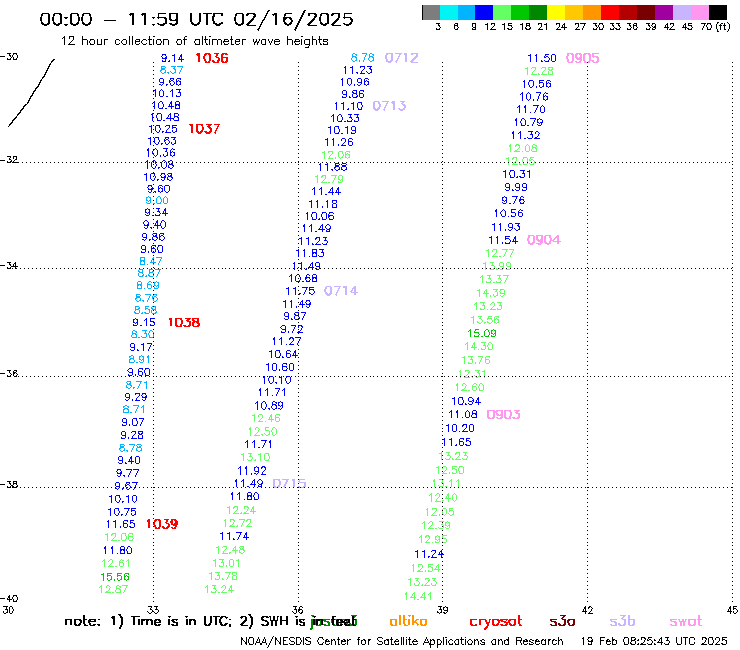Click the '70 (ft)' legend label
This screenshot has width=740, height=650.
[x=715, y=27]
